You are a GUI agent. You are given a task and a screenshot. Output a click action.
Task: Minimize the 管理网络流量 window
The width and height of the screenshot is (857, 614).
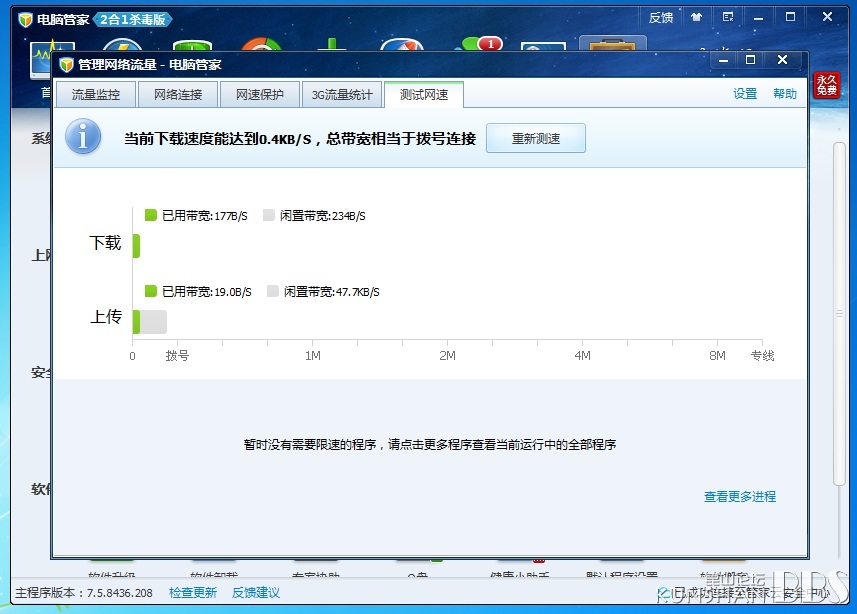point(724,60)
